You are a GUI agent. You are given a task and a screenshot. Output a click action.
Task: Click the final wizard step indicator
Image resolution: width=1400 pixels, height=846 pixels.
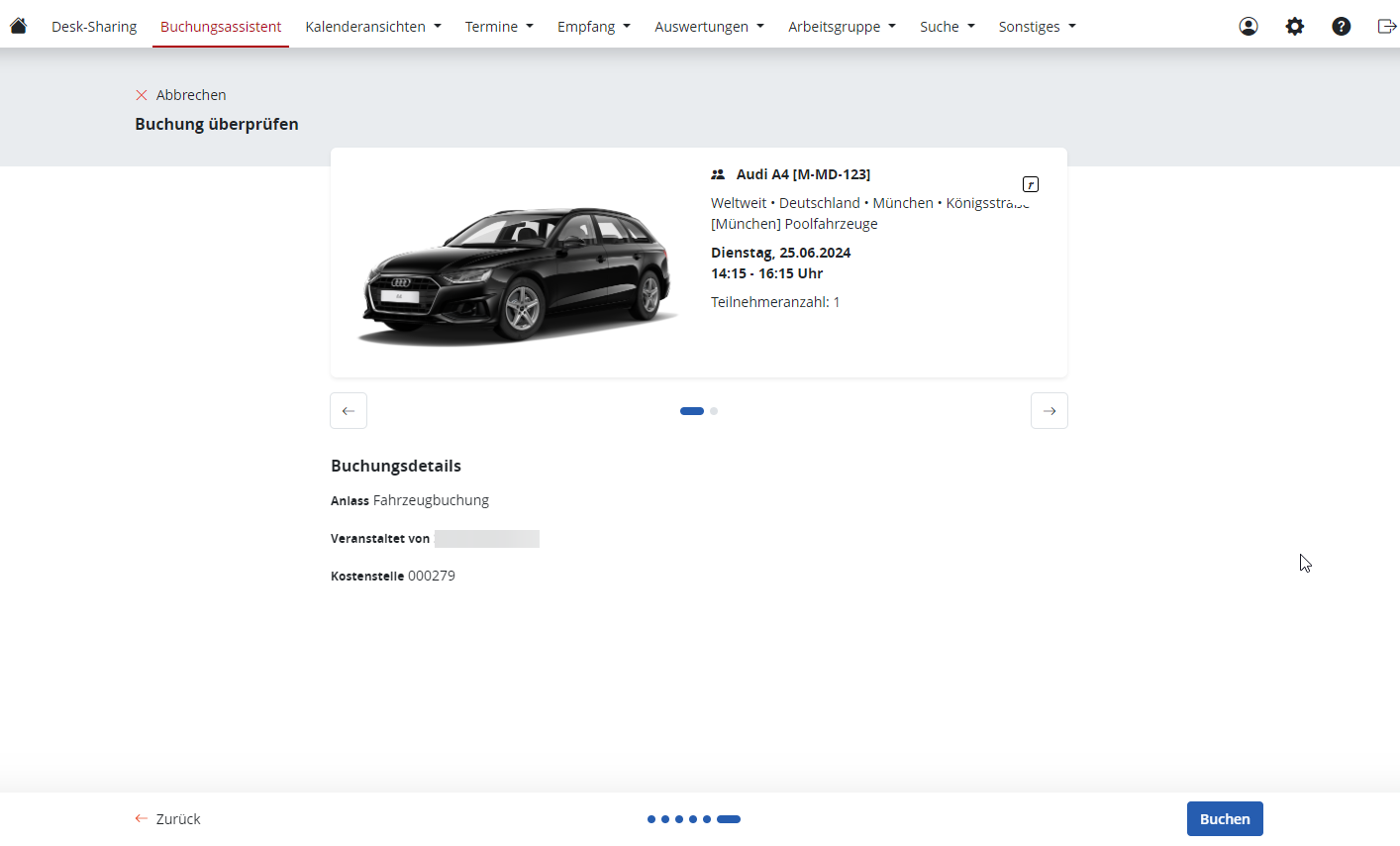point(729,819)
